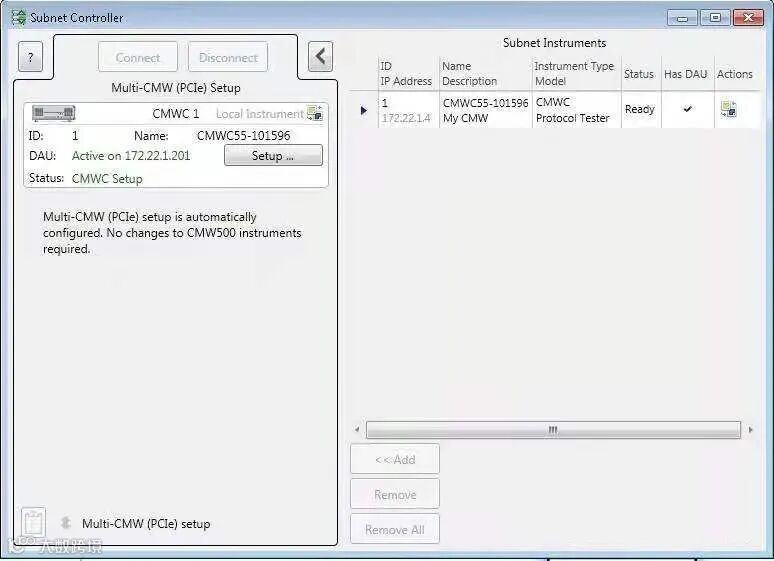Click the 'Multi-CMW (PCIe) Setup' heading

176,88
